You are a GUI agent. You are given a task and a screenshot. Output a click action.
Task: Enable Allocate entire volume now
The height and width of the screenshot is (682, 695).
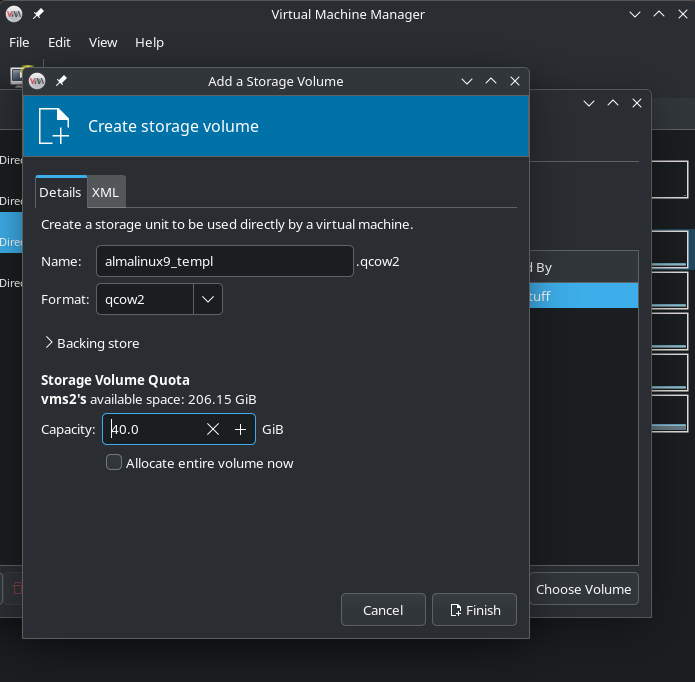(114, 462)
